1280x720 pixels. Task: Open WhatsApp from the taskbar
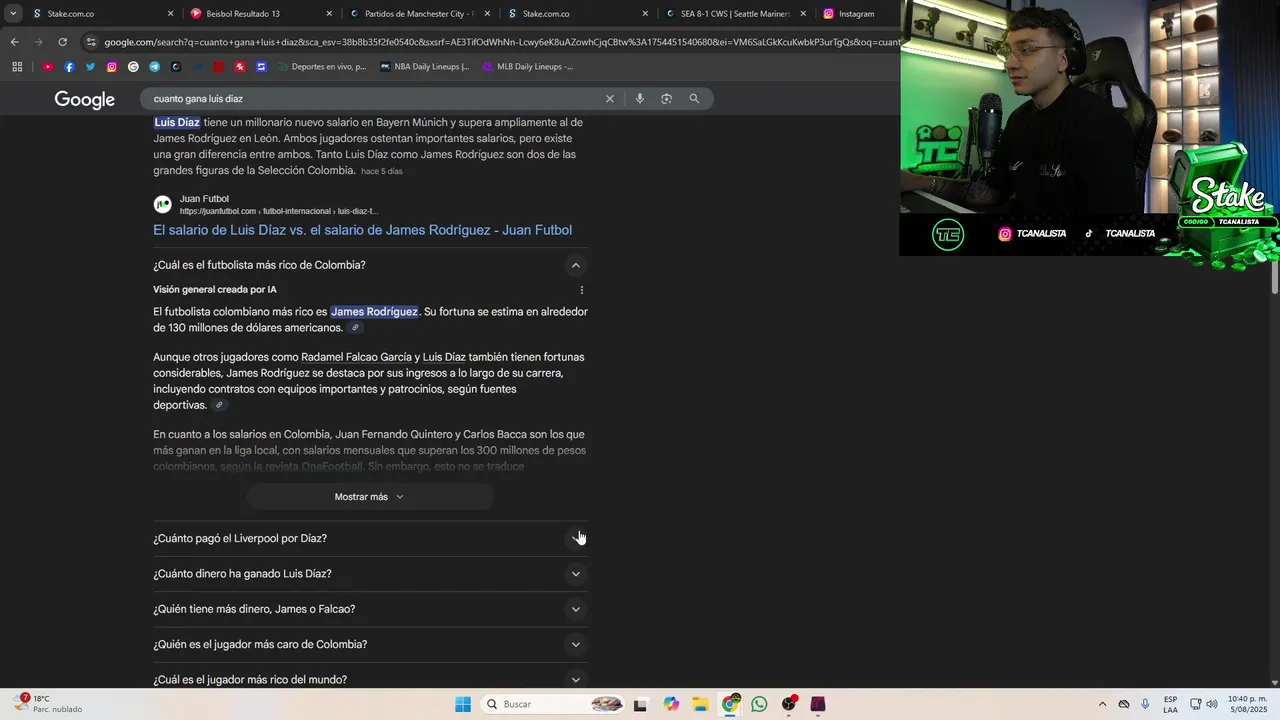pos(759,704)
